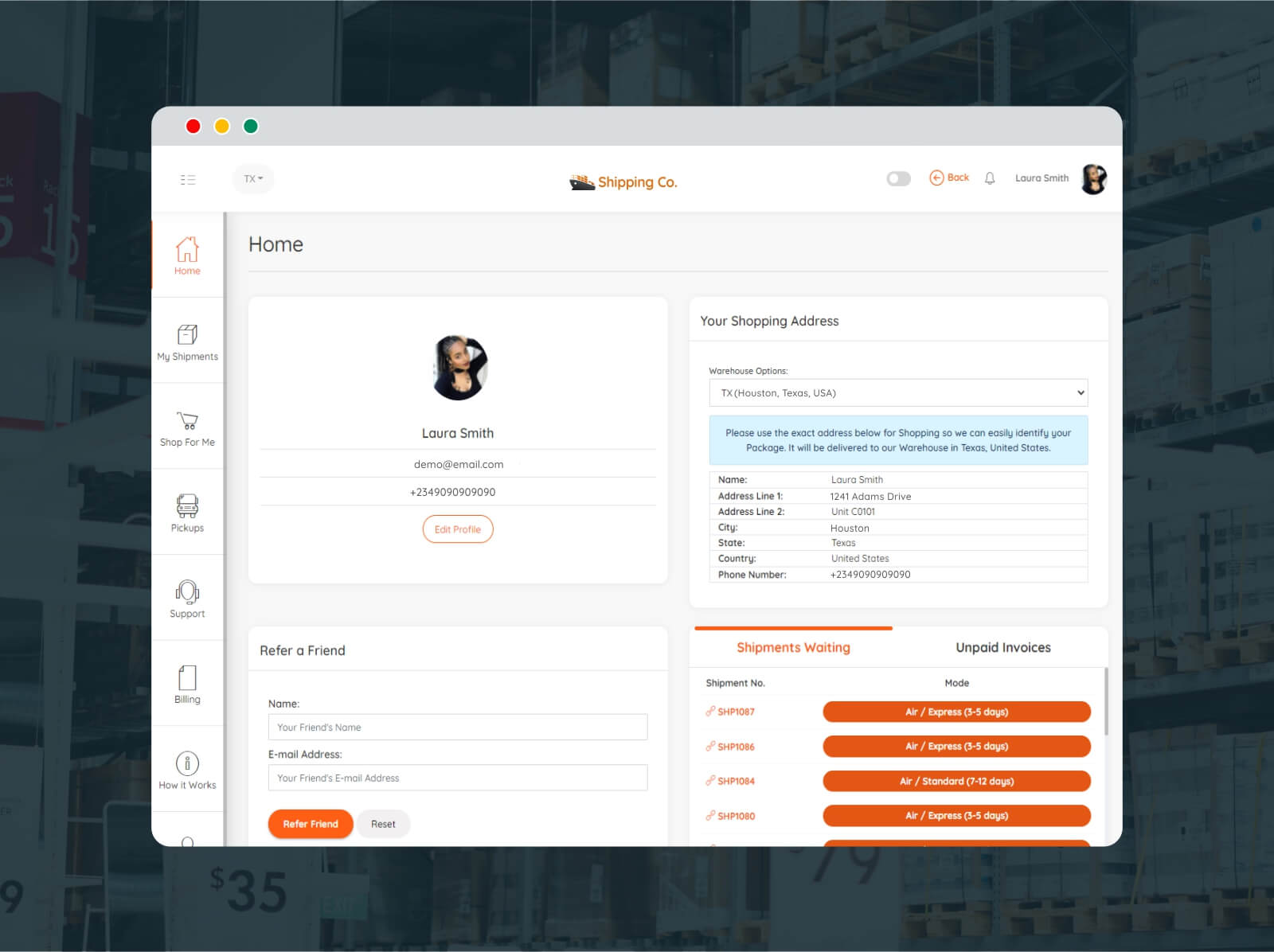Click the Edit Profile button

[x=458, y=529]
